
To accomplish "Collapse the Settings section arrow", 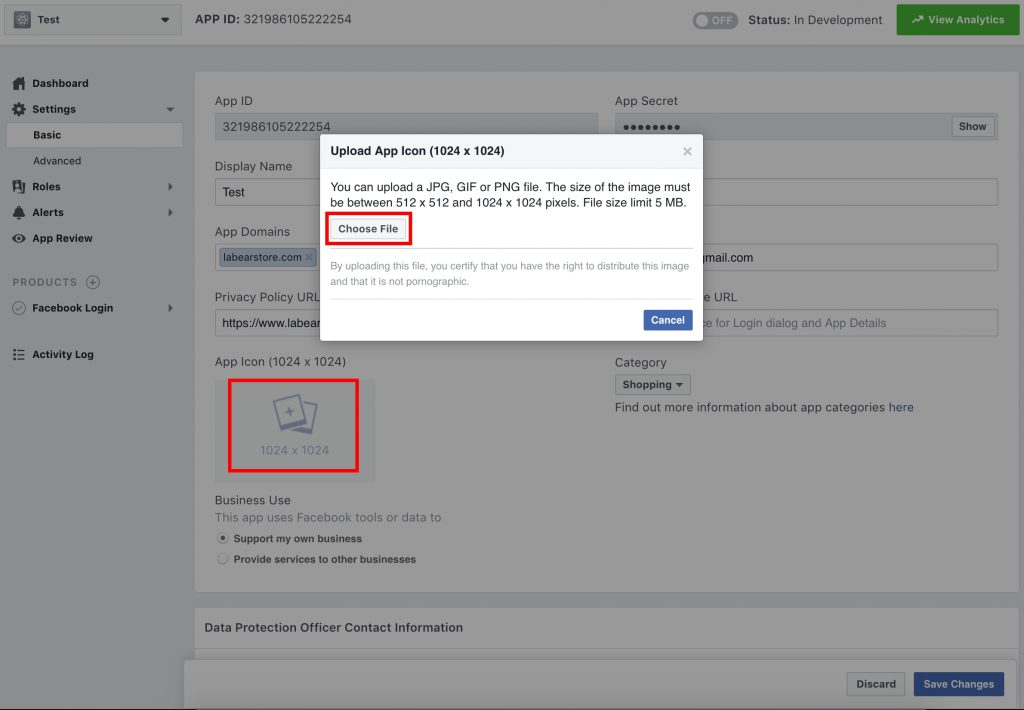I will [170, 109].
